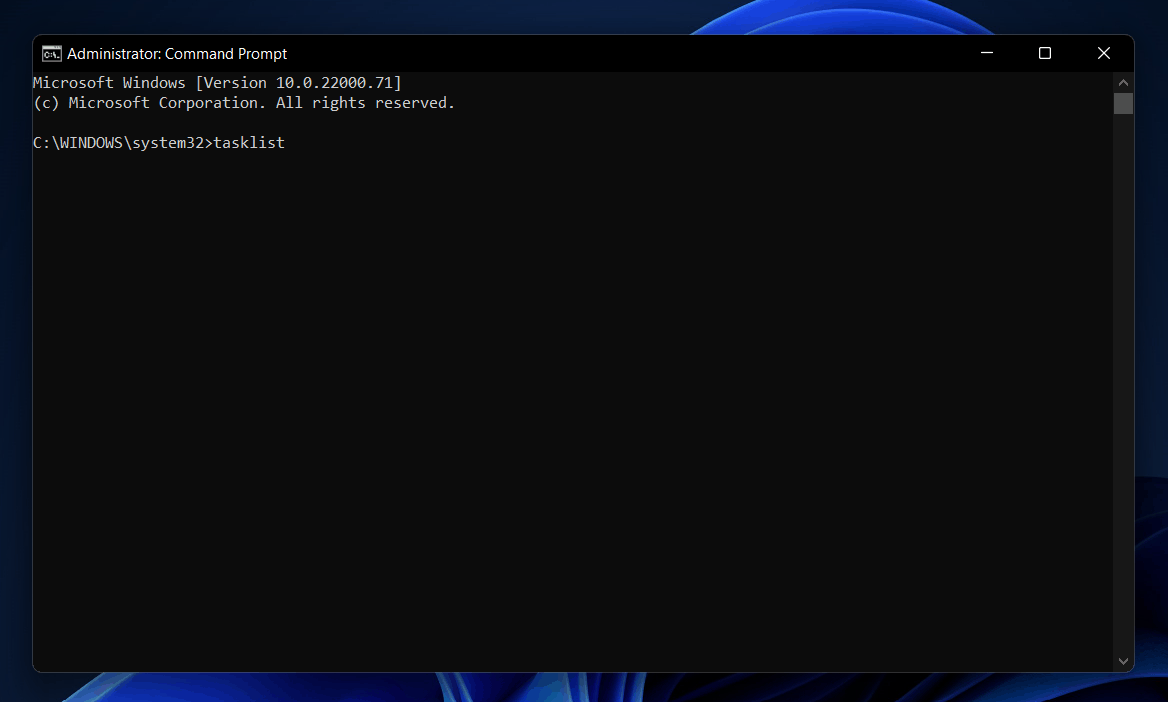Close the Administrator Command Prompt window
1168x702 pixels.
pos(1104,53)
